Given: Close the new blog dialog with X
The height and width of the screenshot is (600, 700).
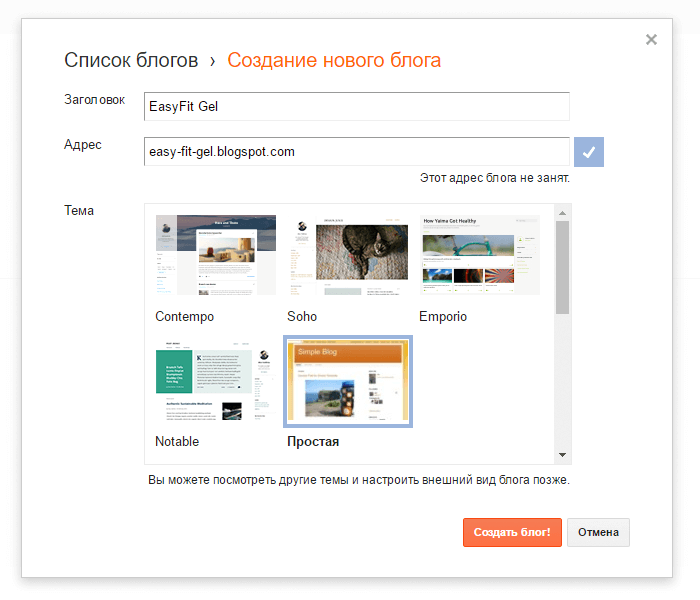Looking at the screenshot, I should (x=651, y=40).
